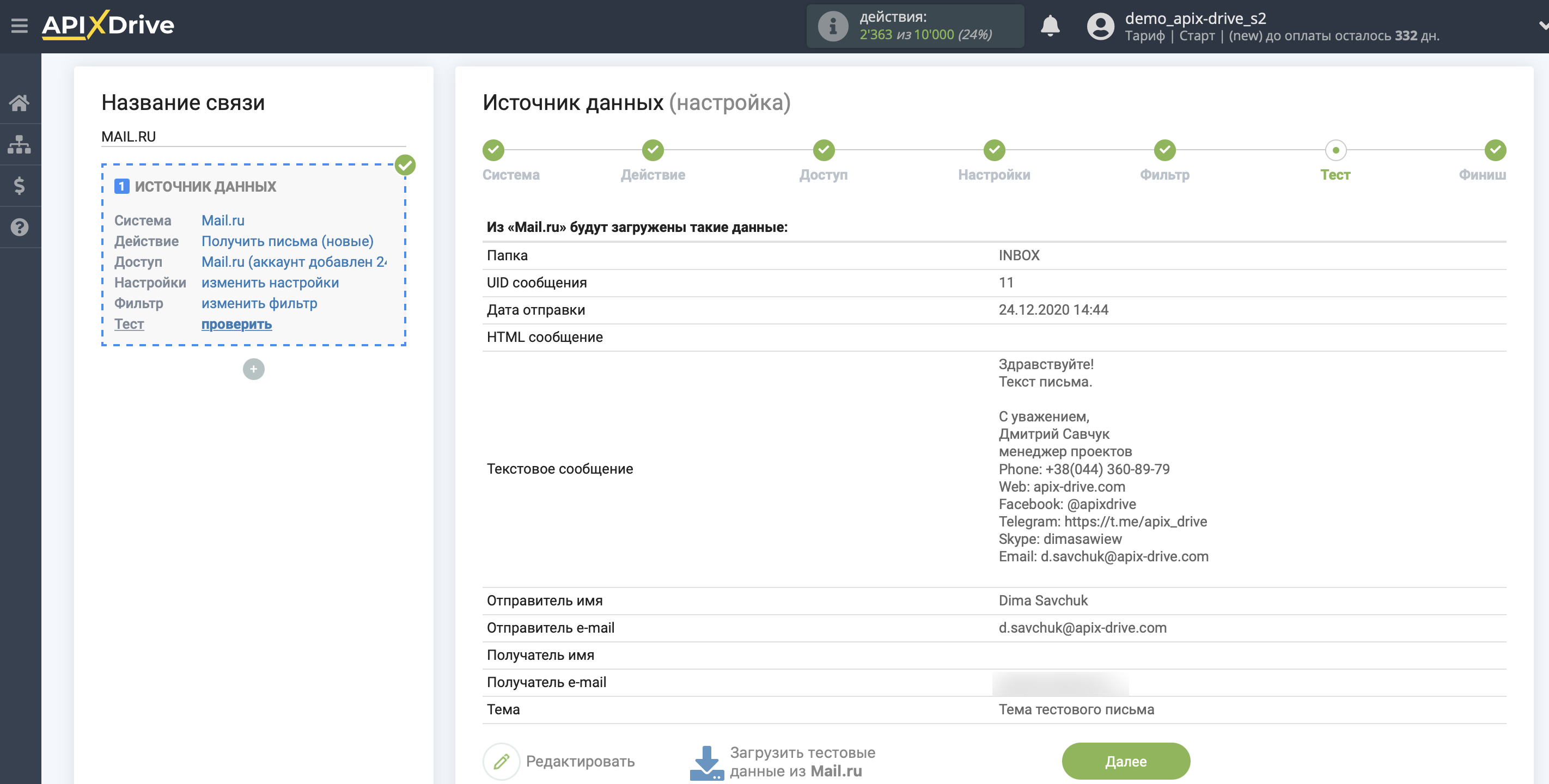Click the actions usage counter 2'363 из 10'000

point(925,34)
